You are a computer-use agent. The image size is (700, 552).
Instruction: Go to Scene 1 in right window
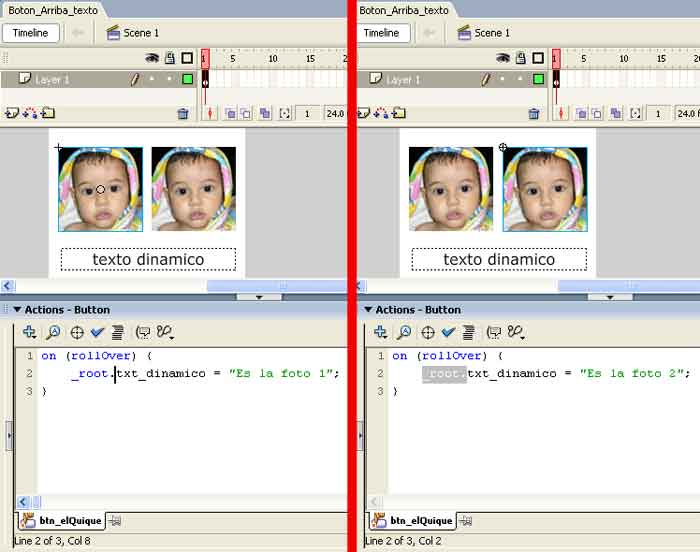click(x=483, y=33)
